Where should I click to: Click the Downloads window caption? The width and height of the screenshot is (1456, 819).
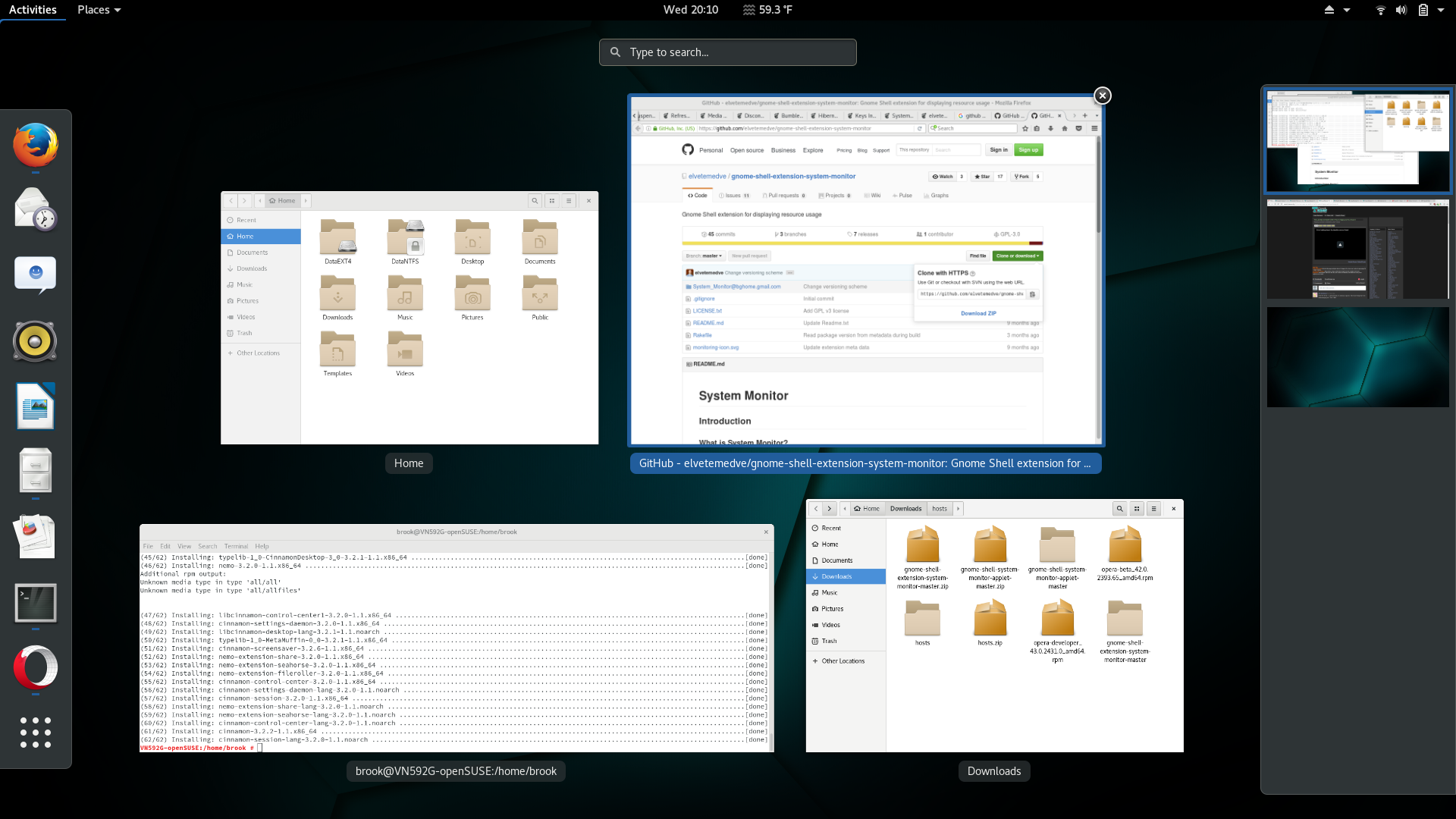994,771
